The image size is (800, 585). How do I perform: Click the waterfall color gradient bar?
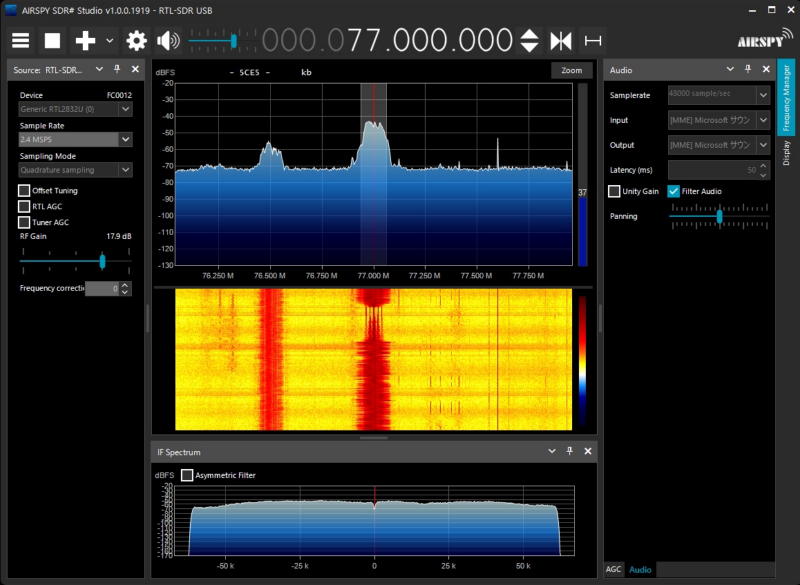coord(582,359)
